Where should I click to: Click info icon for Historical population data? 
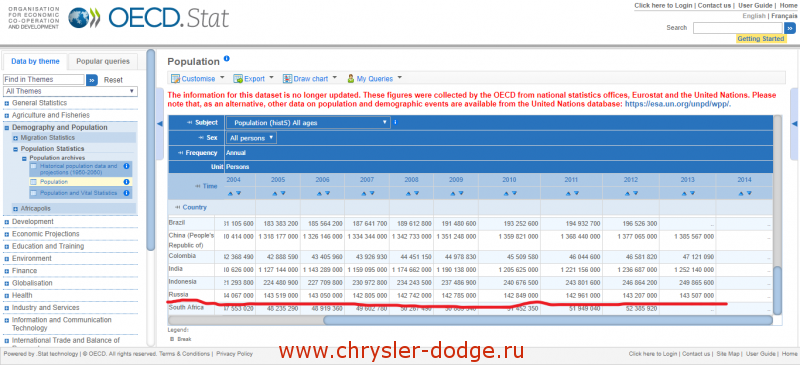point(127,166)
